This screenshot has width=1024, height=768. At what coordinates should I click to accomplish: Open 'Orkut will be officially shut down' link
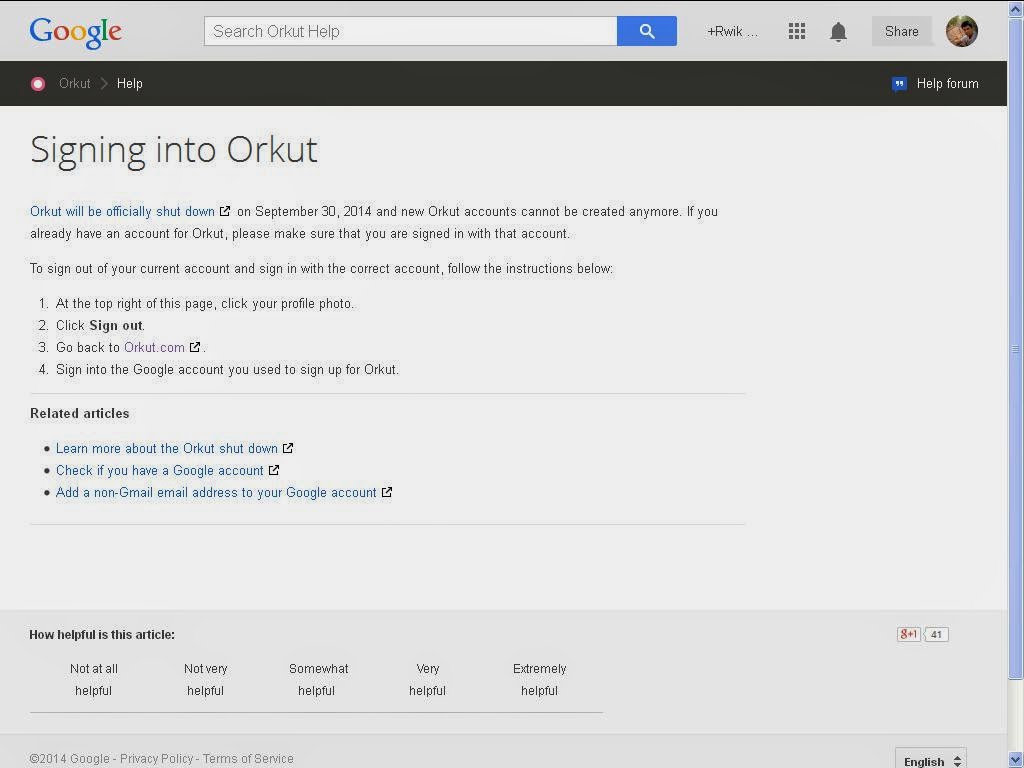122,212
